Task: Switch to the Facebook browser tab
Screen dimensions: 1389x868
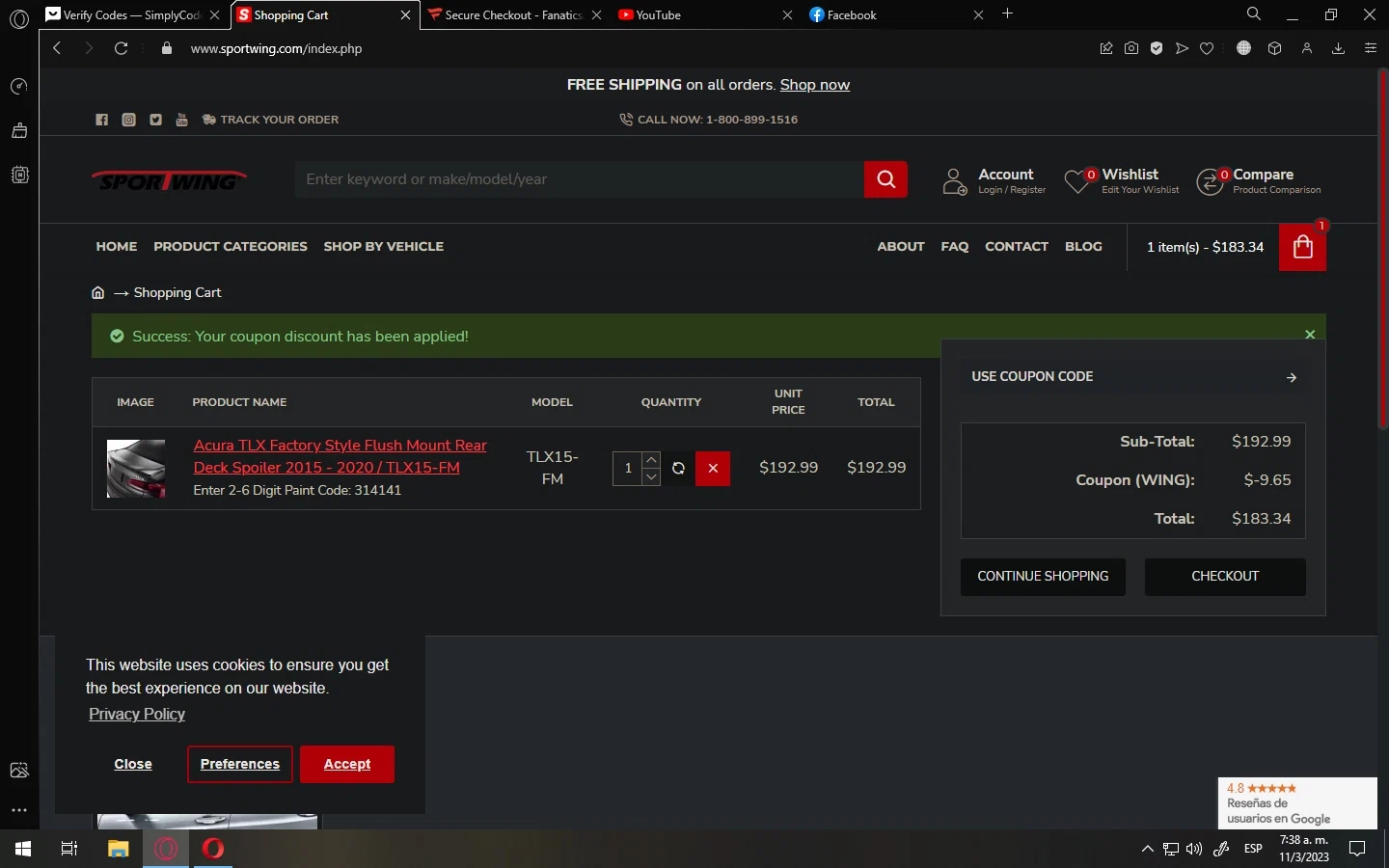Action: pyautogui.click(x=895, y=14)
